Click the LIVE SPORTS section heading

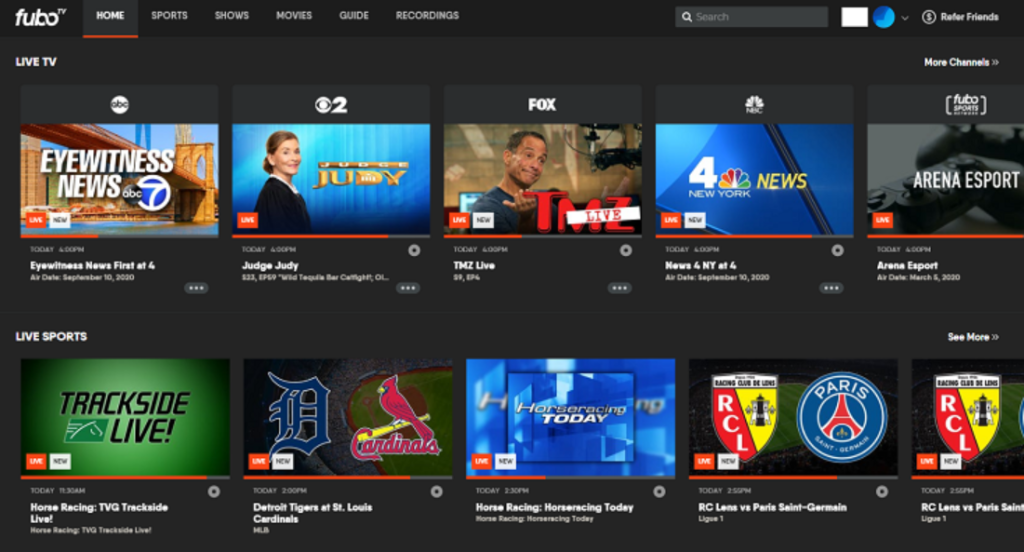(x=51, y=337)
